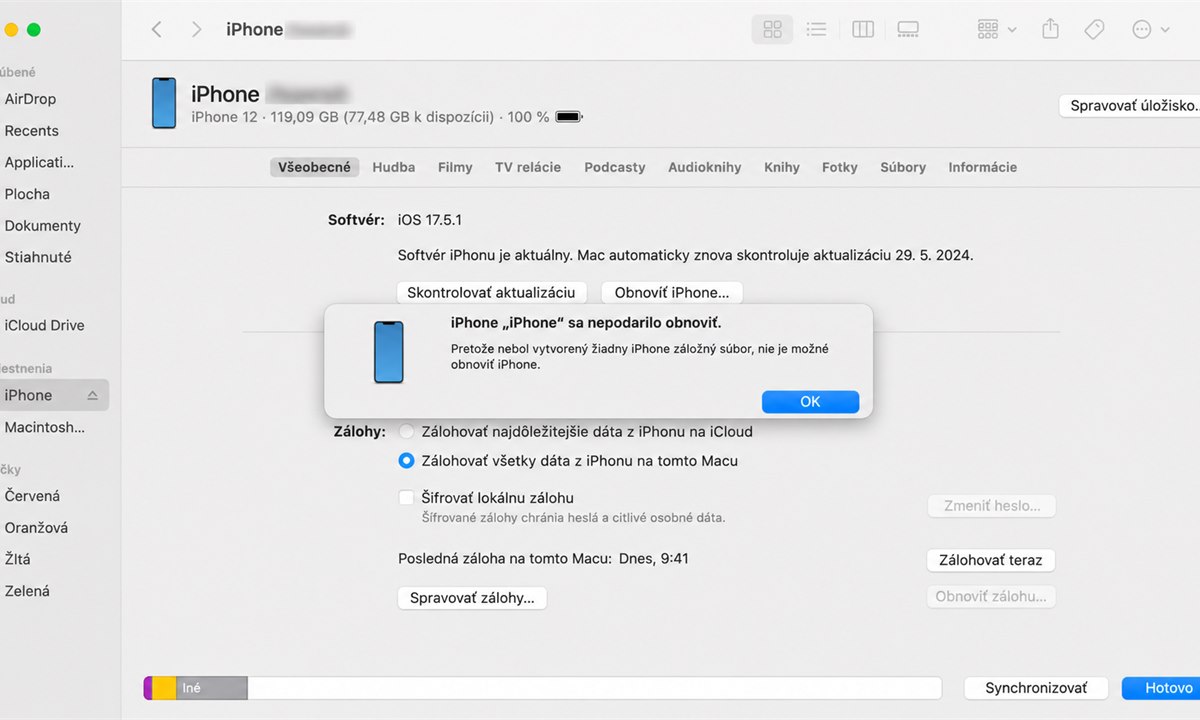Click Spravovať zálohy button
The image size is (1200, 720).
point(472,598)
